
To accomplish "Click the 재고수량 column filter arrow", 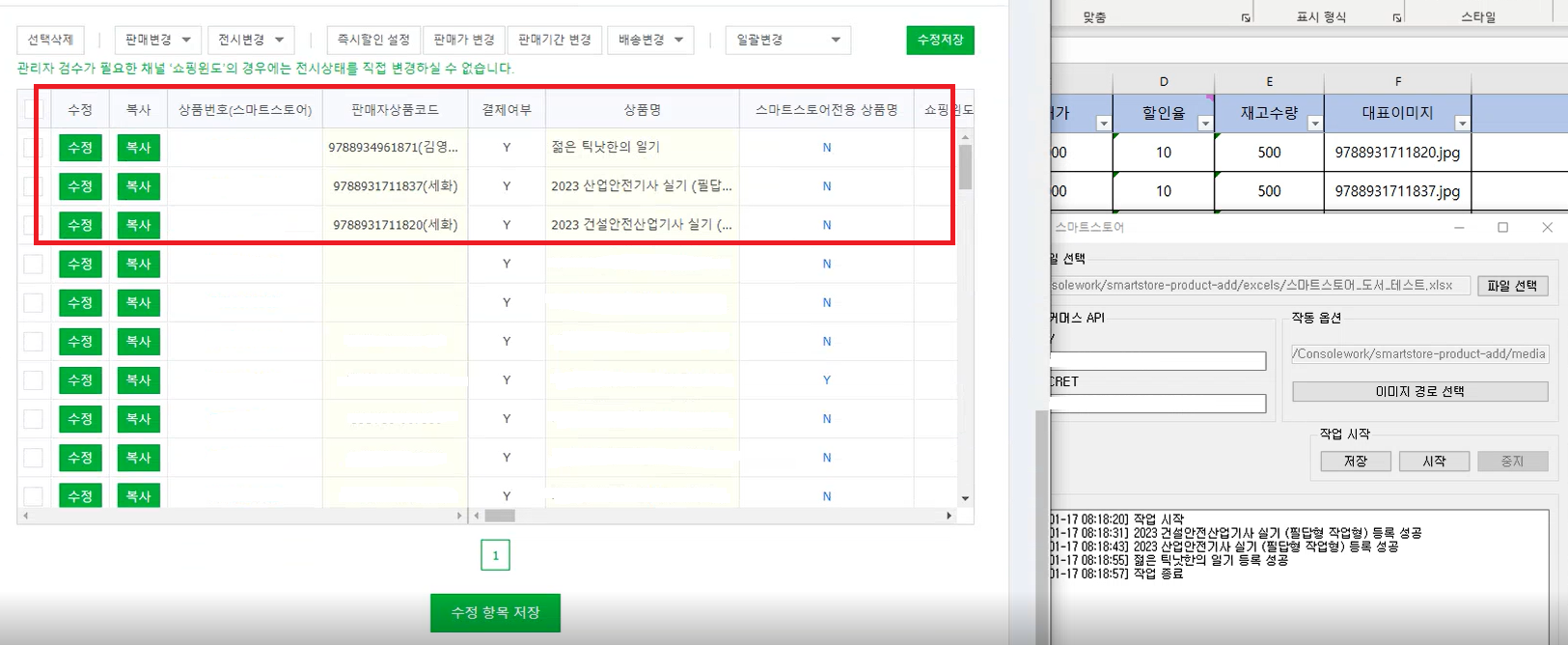I will click(x=1314, y=124).
